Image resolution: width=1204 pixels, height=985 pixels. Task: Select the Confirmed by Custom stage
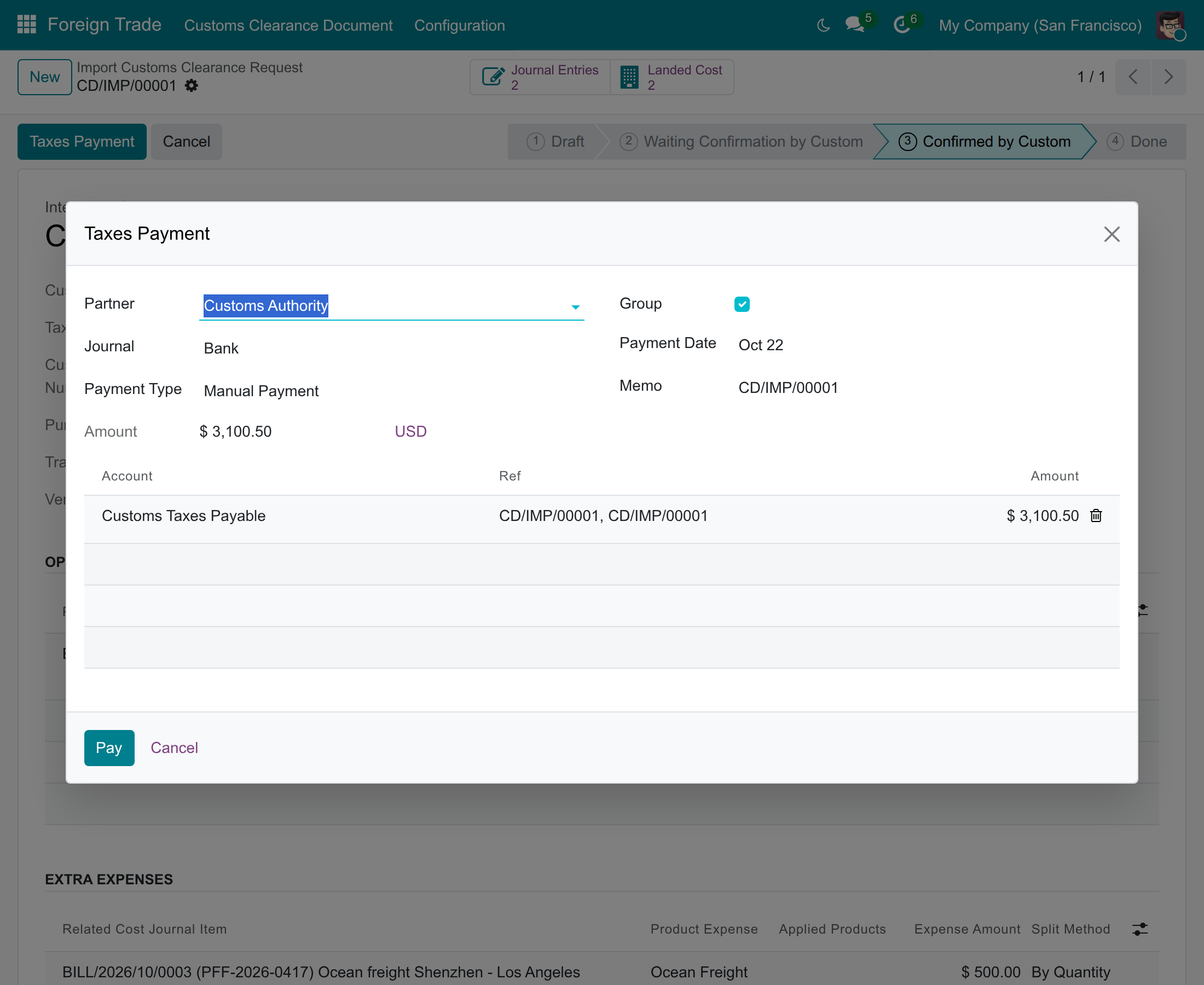[x=985, y=142]
